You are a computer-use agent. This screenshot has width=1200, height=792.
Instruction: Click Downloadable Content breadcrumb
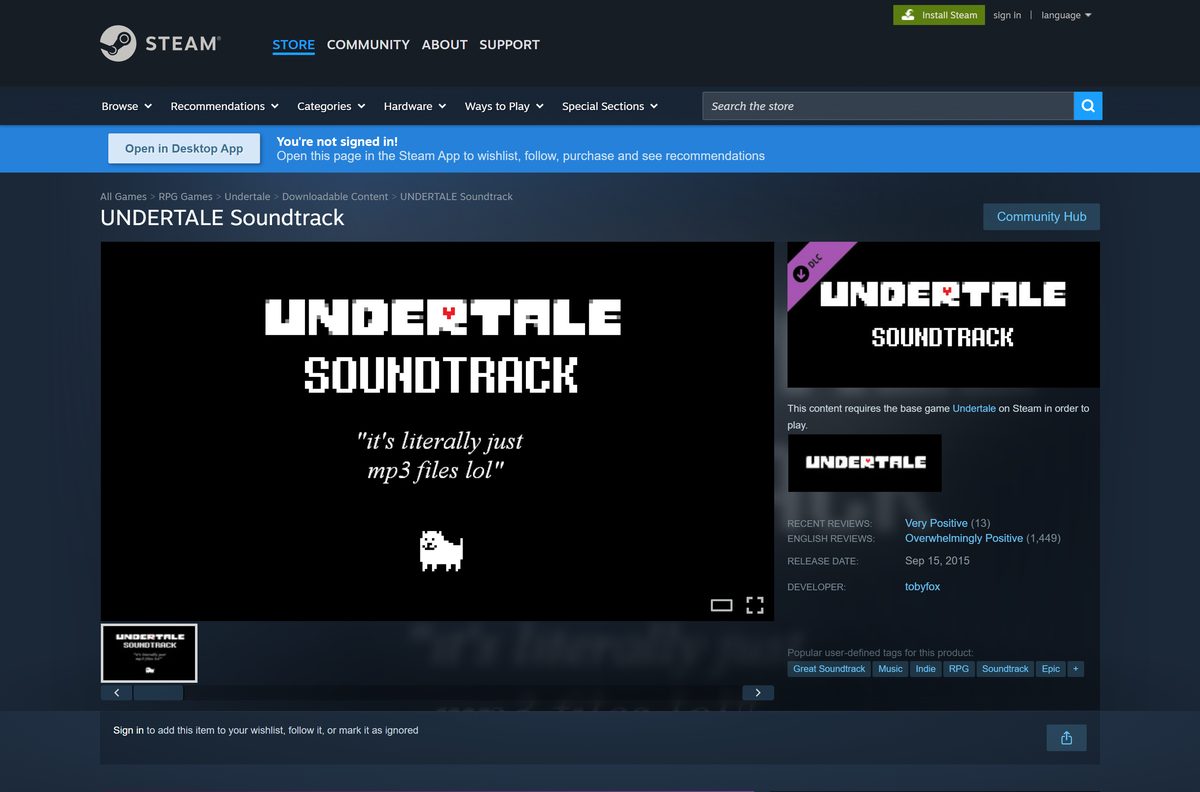pos(335,197)
